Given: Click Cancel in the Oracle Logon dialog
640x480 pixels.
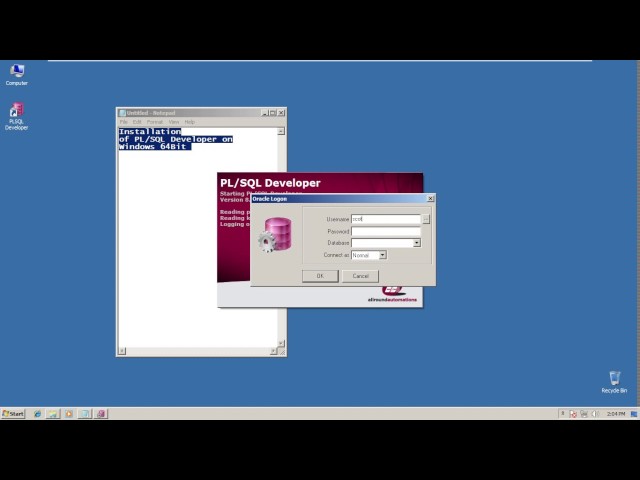Looking at the screenshot, I should click(x=360, y=276).
